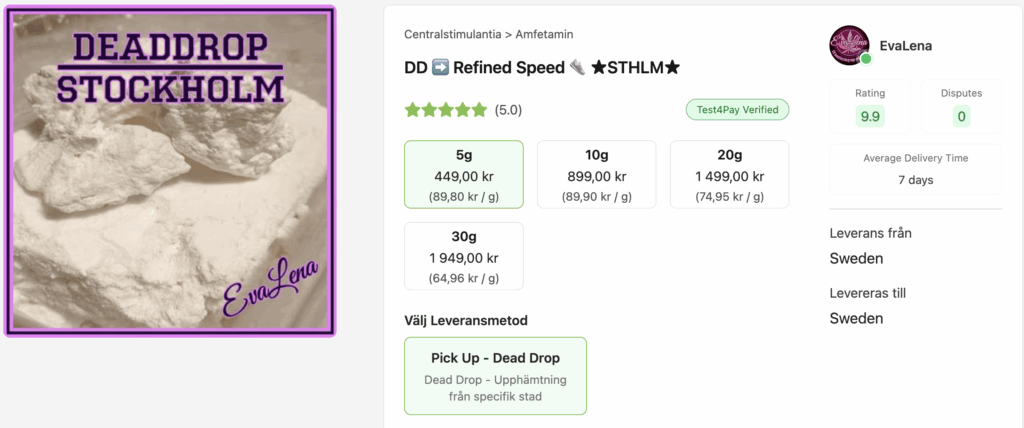Click the Test4Pay Verified badge
Screen dimensions: 1024x428
pyautogui.click(x=737, y=110)
